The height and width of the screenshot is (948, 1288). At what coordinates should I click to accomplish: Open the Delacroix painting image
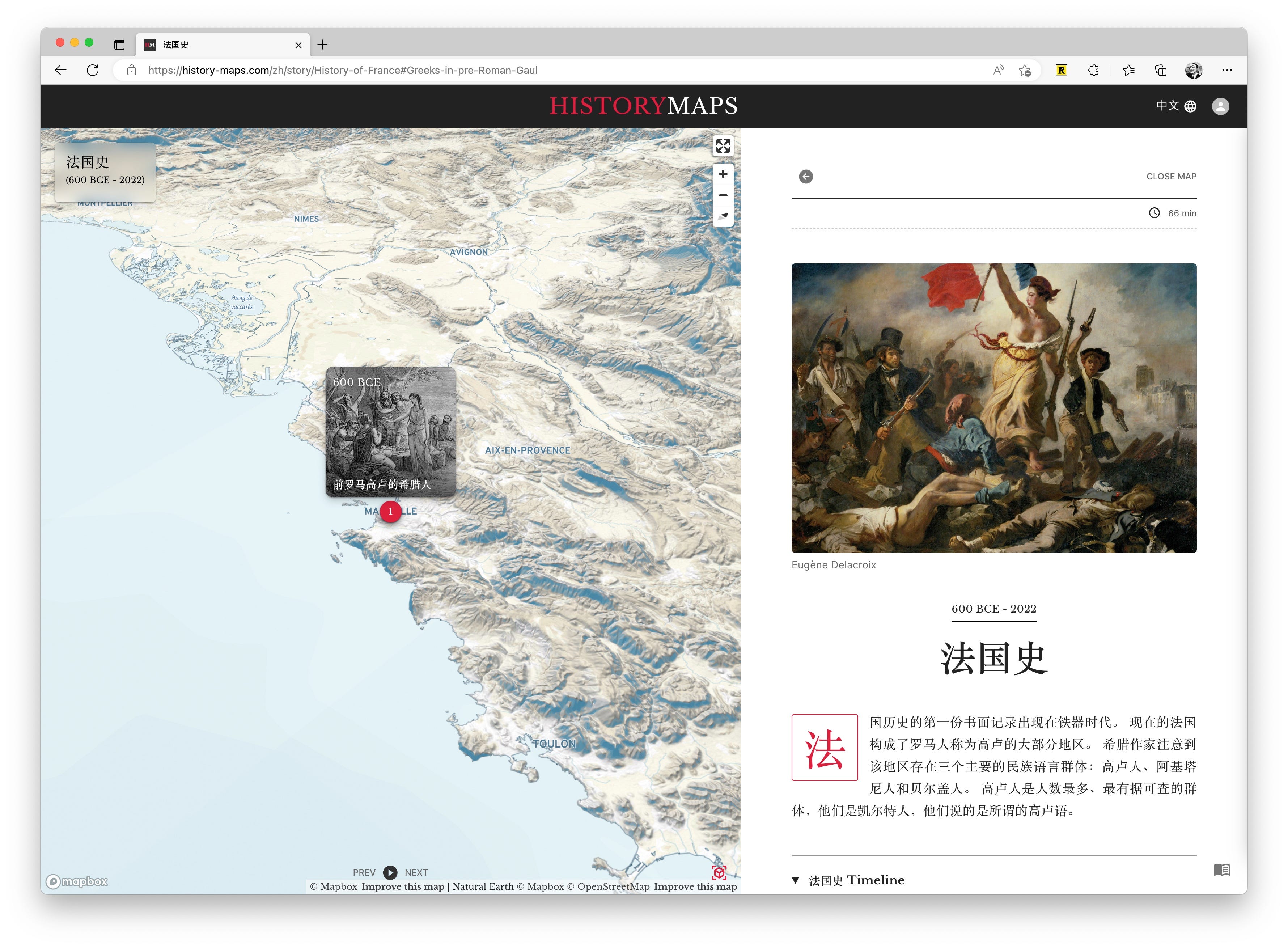click(x=994, y=408)
